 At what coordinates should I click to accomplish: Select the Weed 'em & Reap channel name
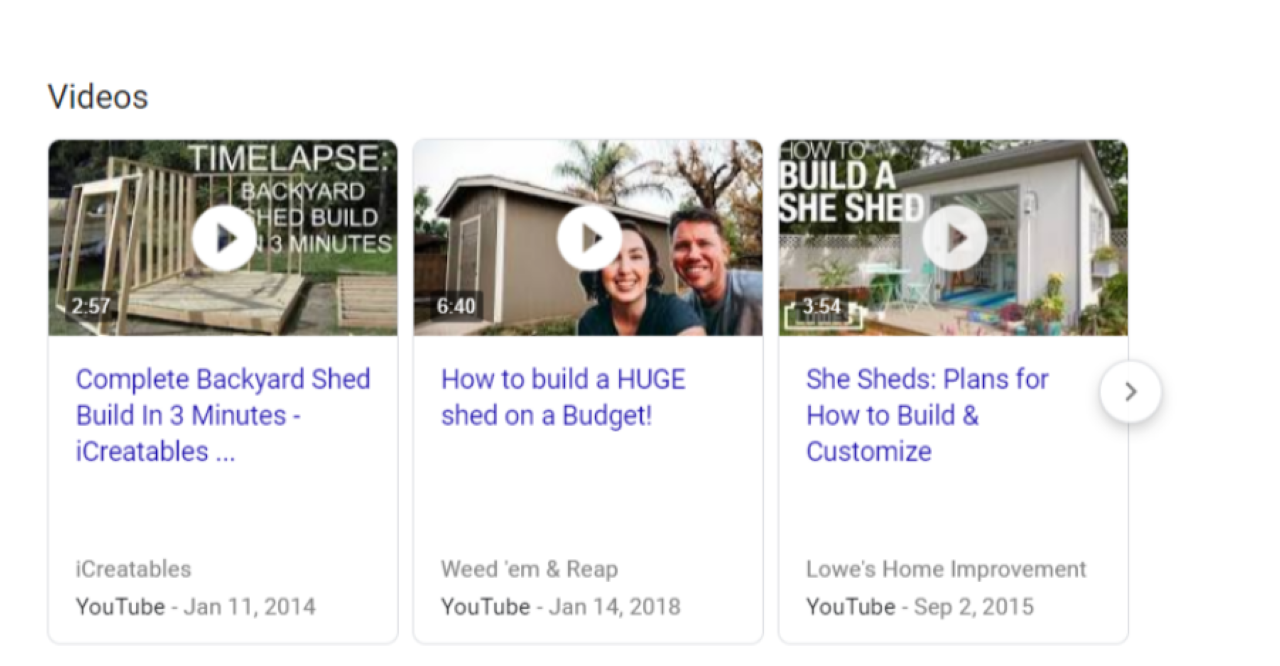(529, 569)
